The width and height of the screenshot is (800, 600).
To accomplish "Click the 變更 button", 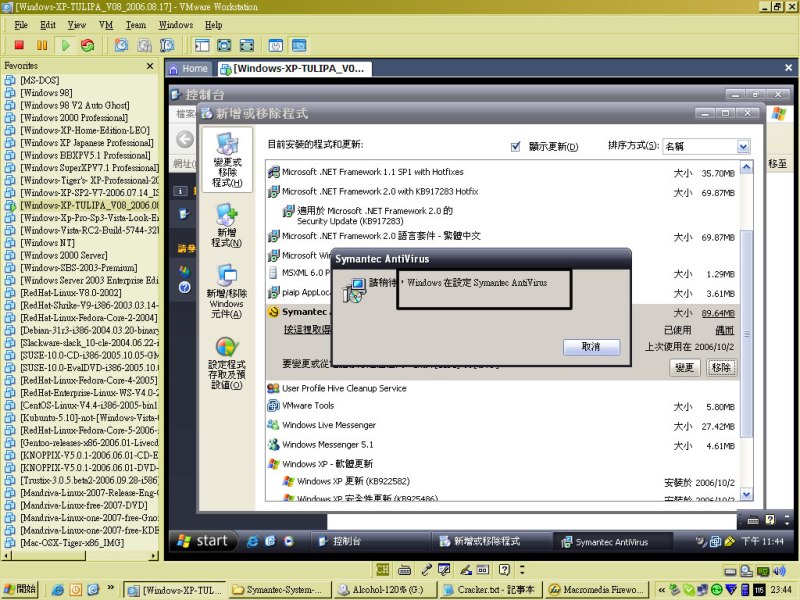I will 684,367.
